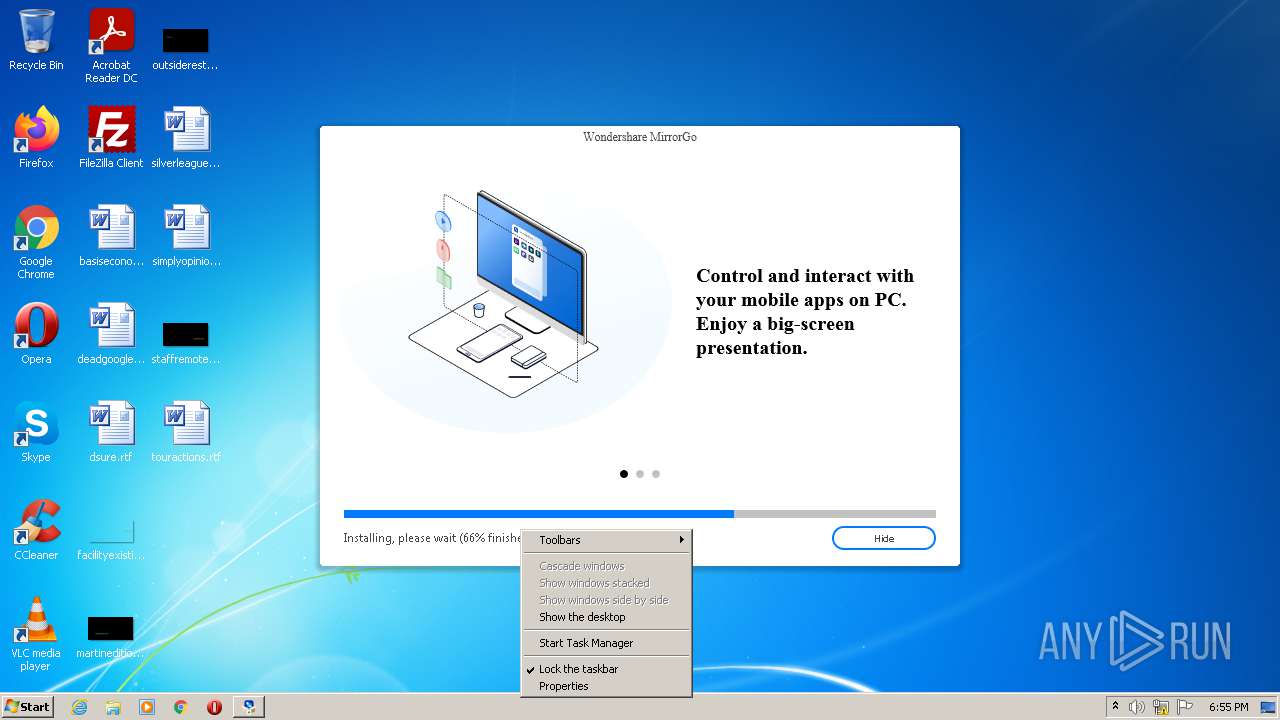This screenshot has width=1280, height=720.
Task: Click the Opera icon in the taskbar
Action: (x=214, y=707)
